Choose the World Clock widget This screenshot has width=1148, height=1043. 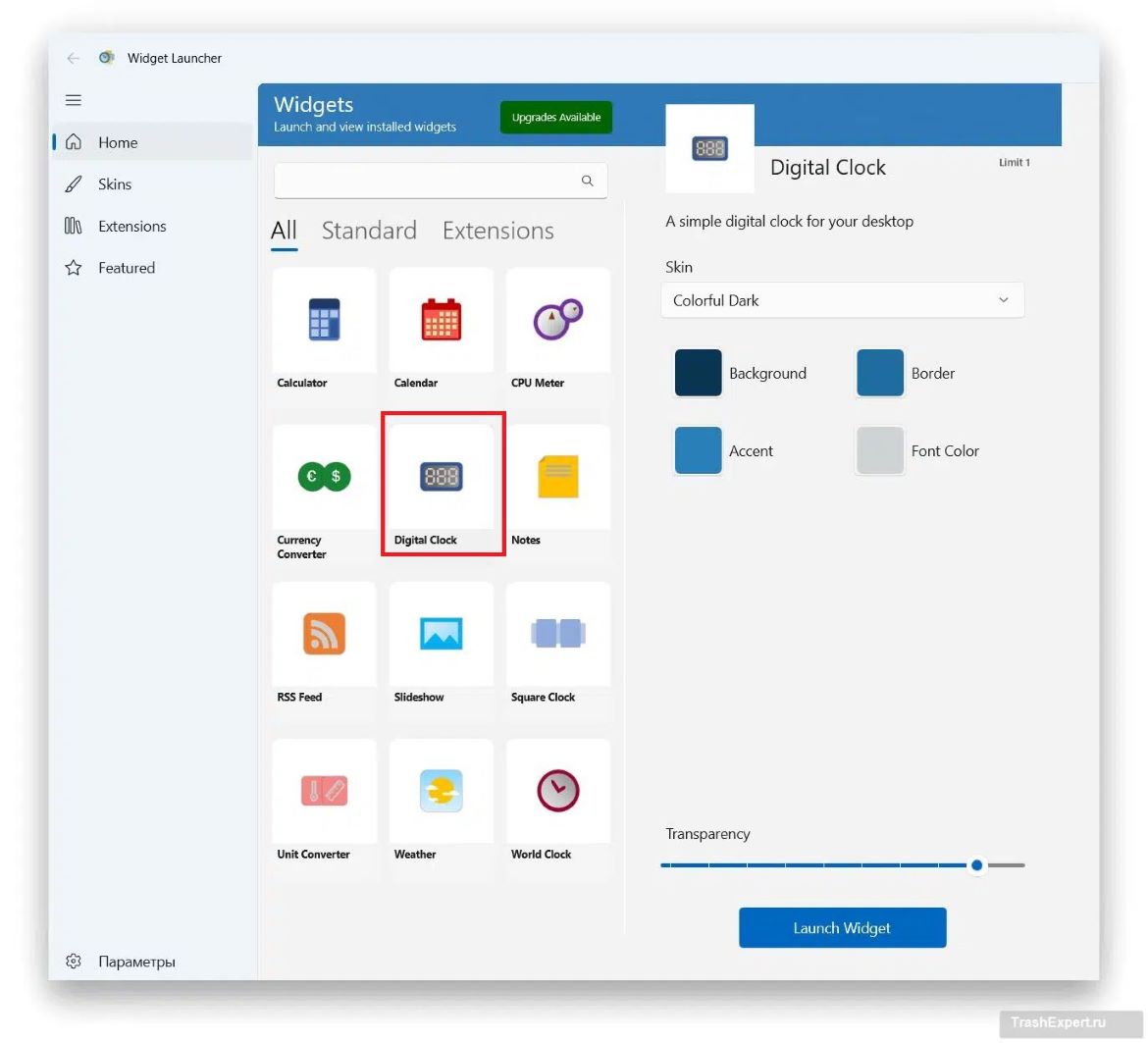pyautogui.click(x=557, y=791)
